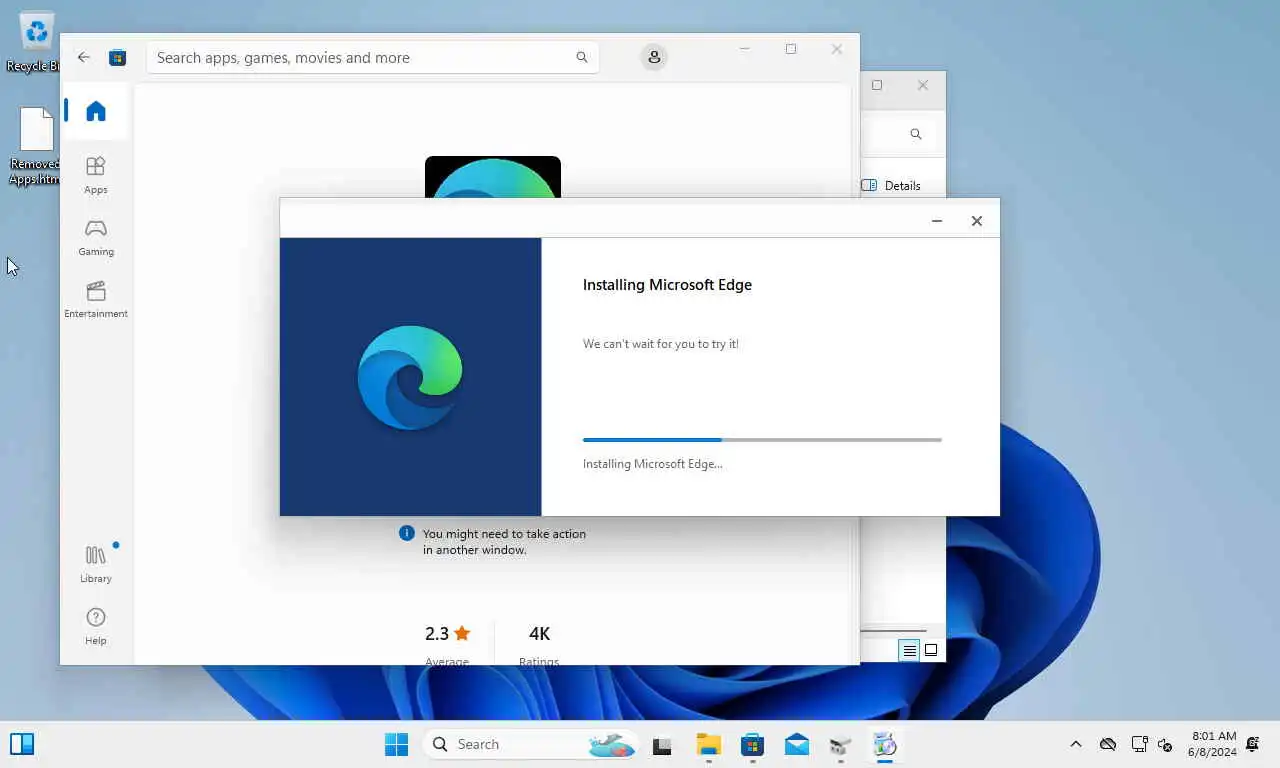Click the network tray icon
Image resolution: width=1280 pixels, height=768 pixels.
(1139, 744)
